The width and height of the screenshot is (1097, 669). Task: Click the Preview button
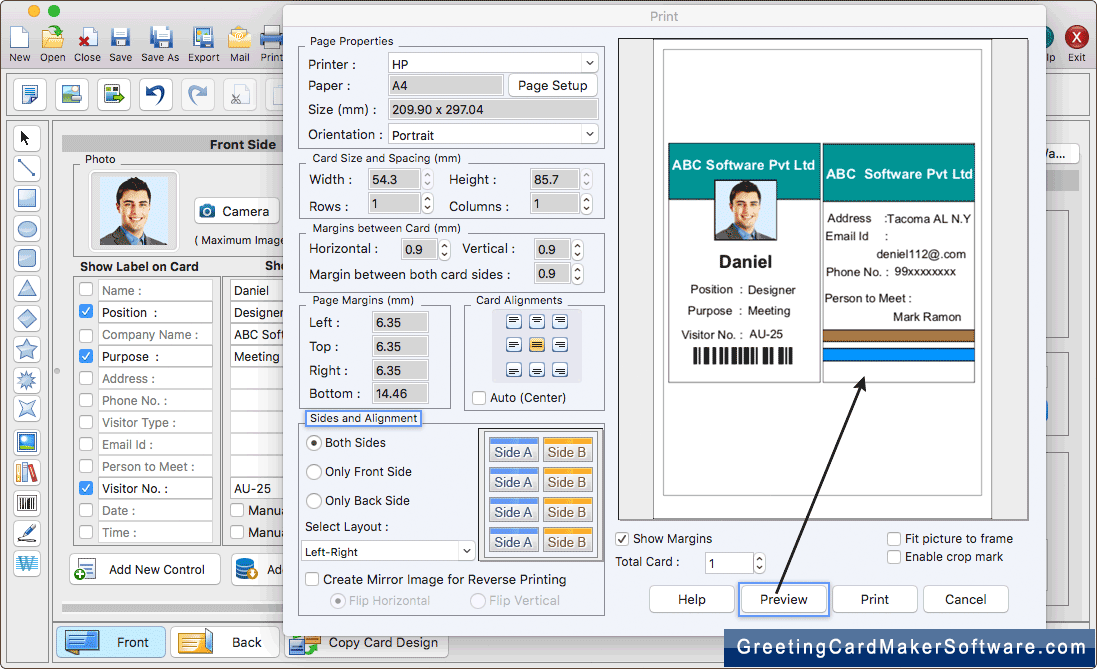coord(784,599)
